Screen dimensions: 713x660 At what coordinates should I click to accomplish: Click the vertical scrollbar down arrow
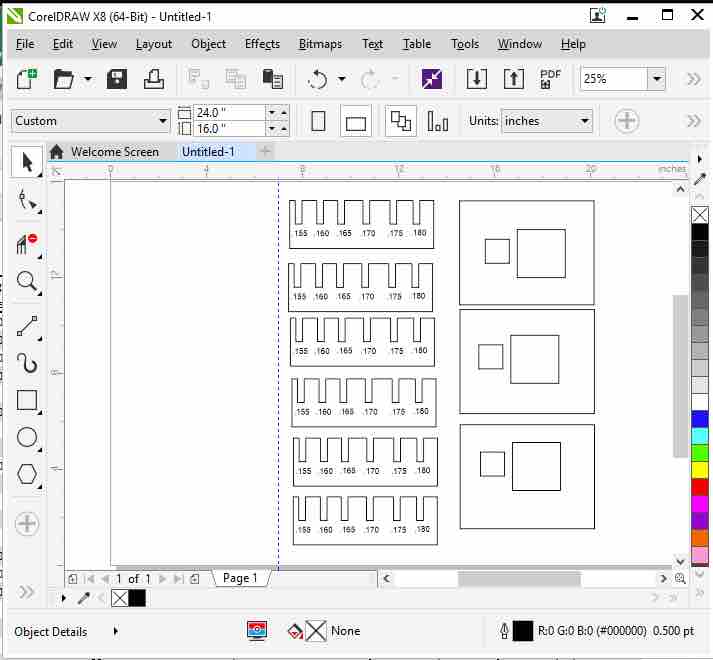680,560
